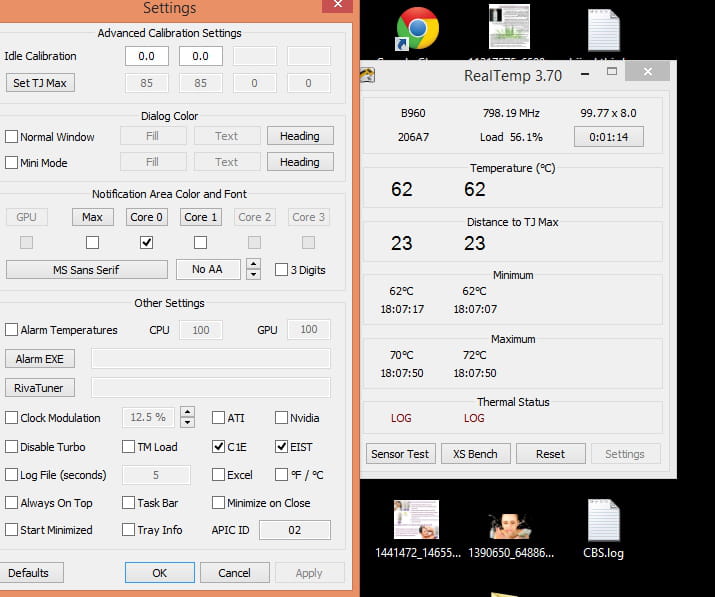Click the Core 0 color button
The height and width of the screenshot is (597, 715).
146,217
